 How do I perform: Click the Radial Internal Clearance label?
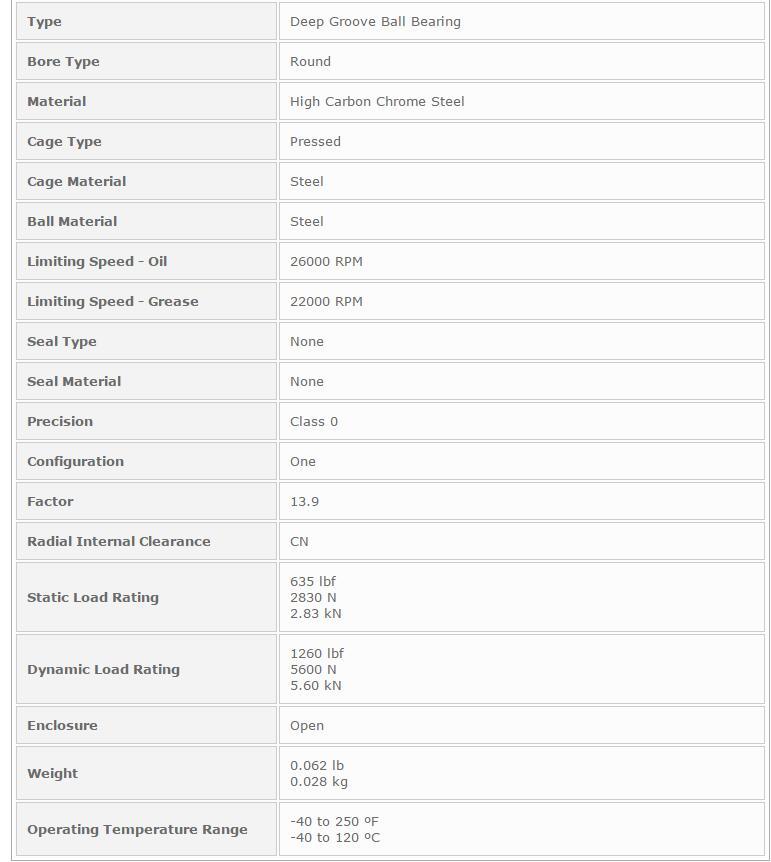(x=118, y=541)
